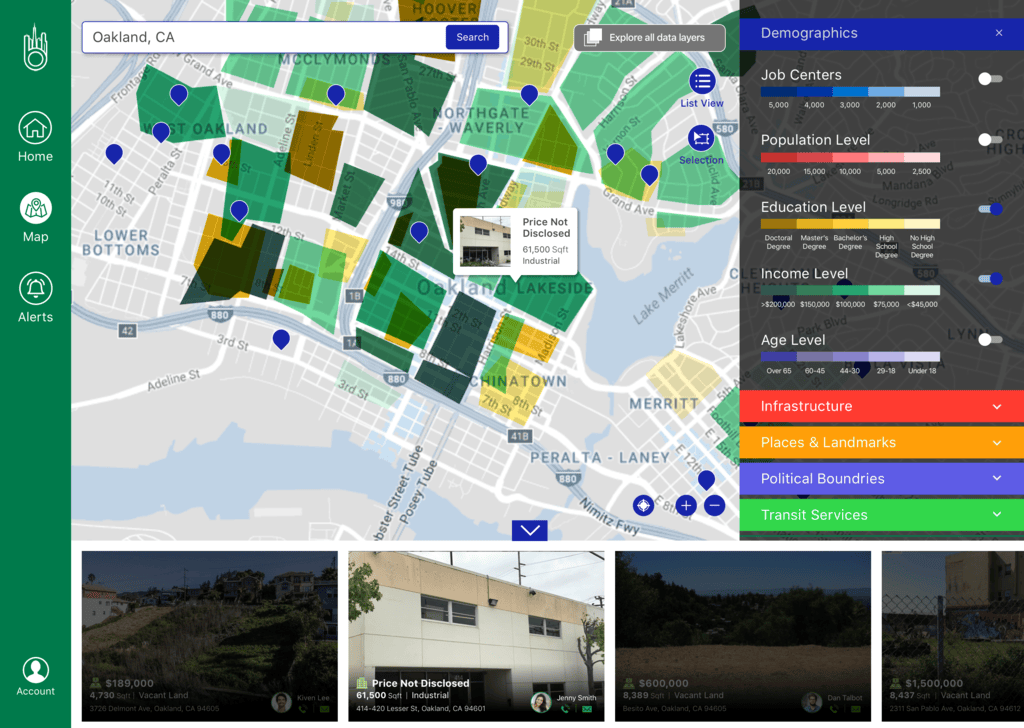Viewport: 1024px width, 728px height.
Task: Click Dan Talbot's agent avatar
Action: (x=812, y=702)
